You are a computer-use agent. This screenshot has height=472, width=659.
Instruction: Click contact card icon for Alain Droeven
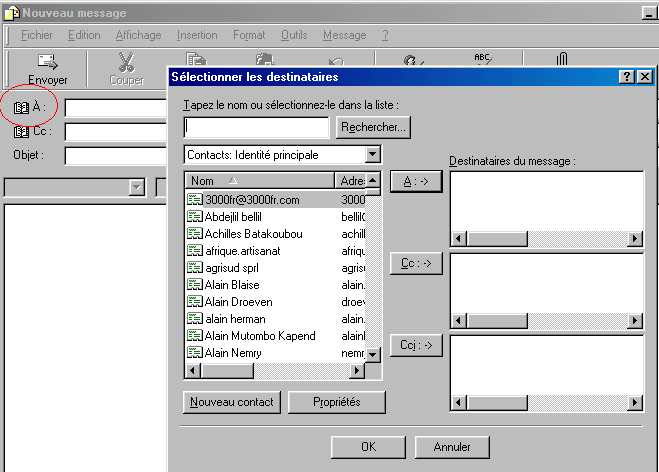click(195, 301)
